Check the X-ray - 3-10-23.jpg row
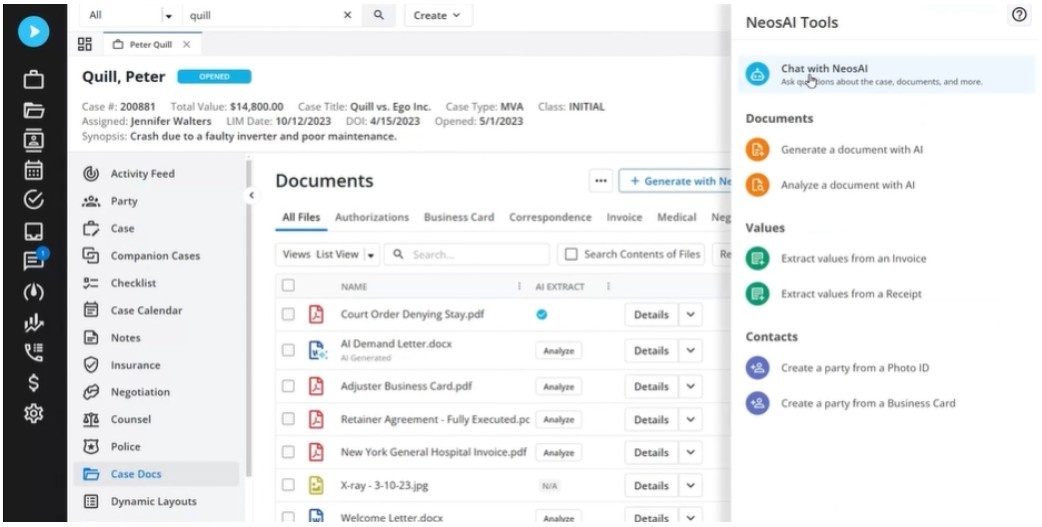Image resolution: width=1042 pixels, height=527 pixels. [x=288, y=485]
